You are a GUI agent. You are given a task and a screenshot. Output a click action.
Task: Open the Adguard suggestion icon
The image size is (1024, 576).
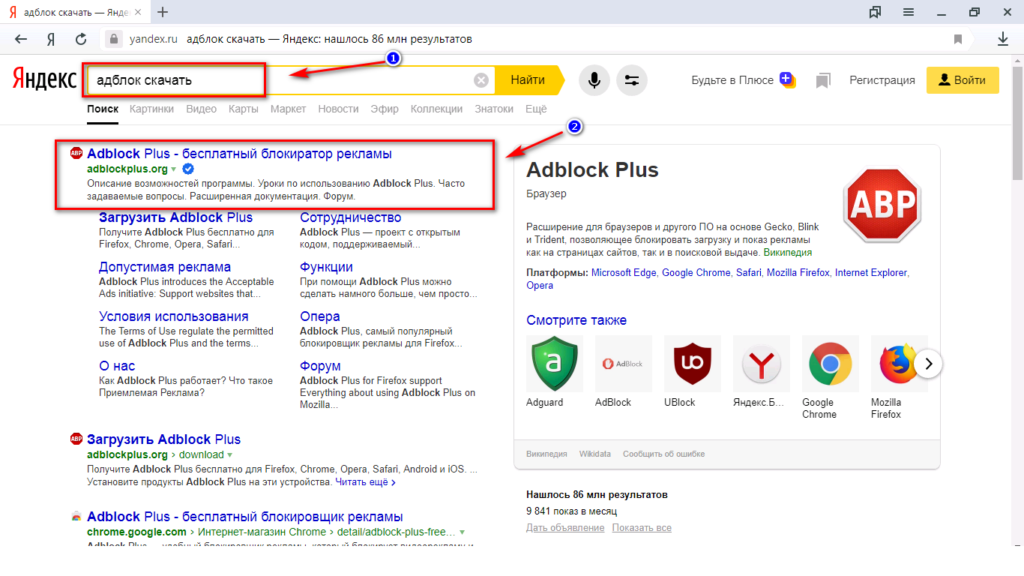554,364
